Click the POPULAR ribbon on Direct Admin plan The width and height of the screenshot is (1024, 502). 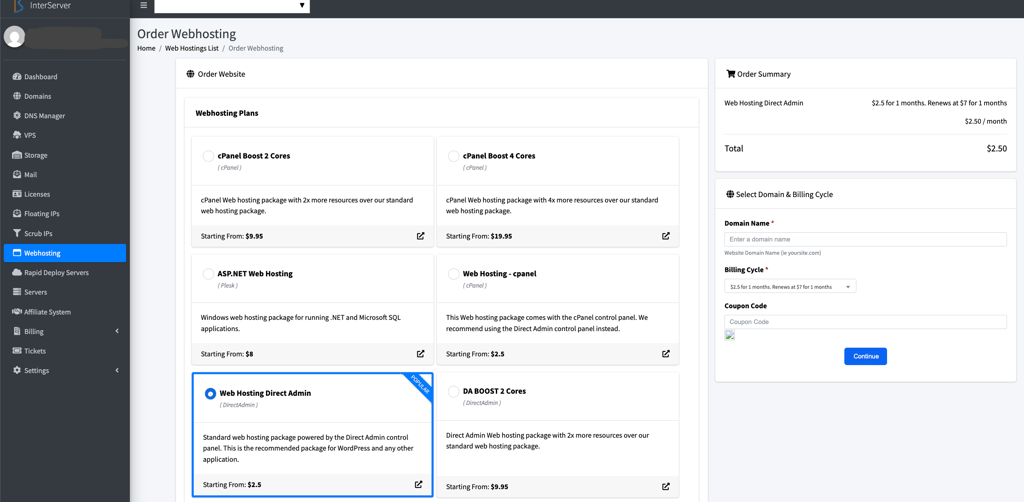click(x=419, y=386)
